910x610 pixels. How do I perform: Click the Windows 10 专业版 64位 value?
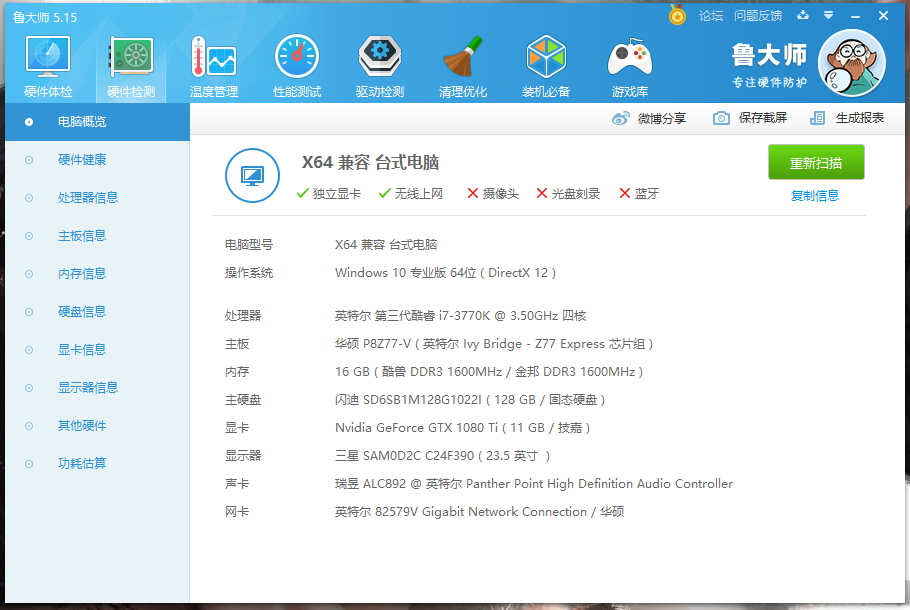(x=445, y=273)
